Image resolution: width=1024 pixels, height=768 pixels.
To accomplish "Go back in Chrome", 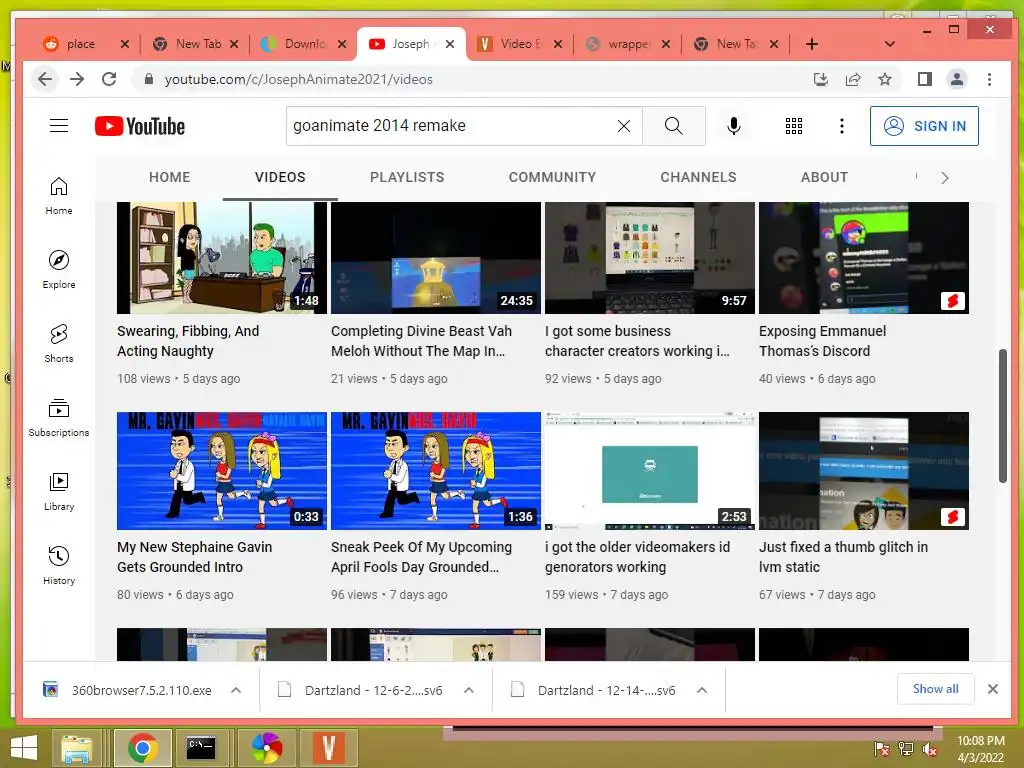I will 45,79.
